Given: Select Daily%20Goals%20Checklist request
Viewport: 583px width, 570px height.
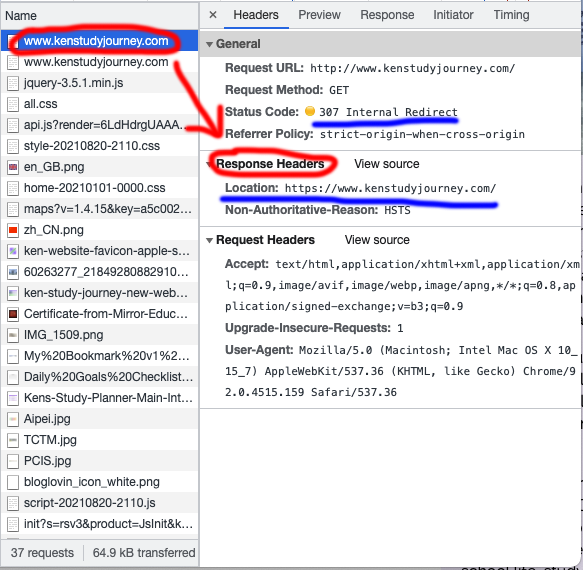Looking at the screenshot, I should (x=99, y=377).
